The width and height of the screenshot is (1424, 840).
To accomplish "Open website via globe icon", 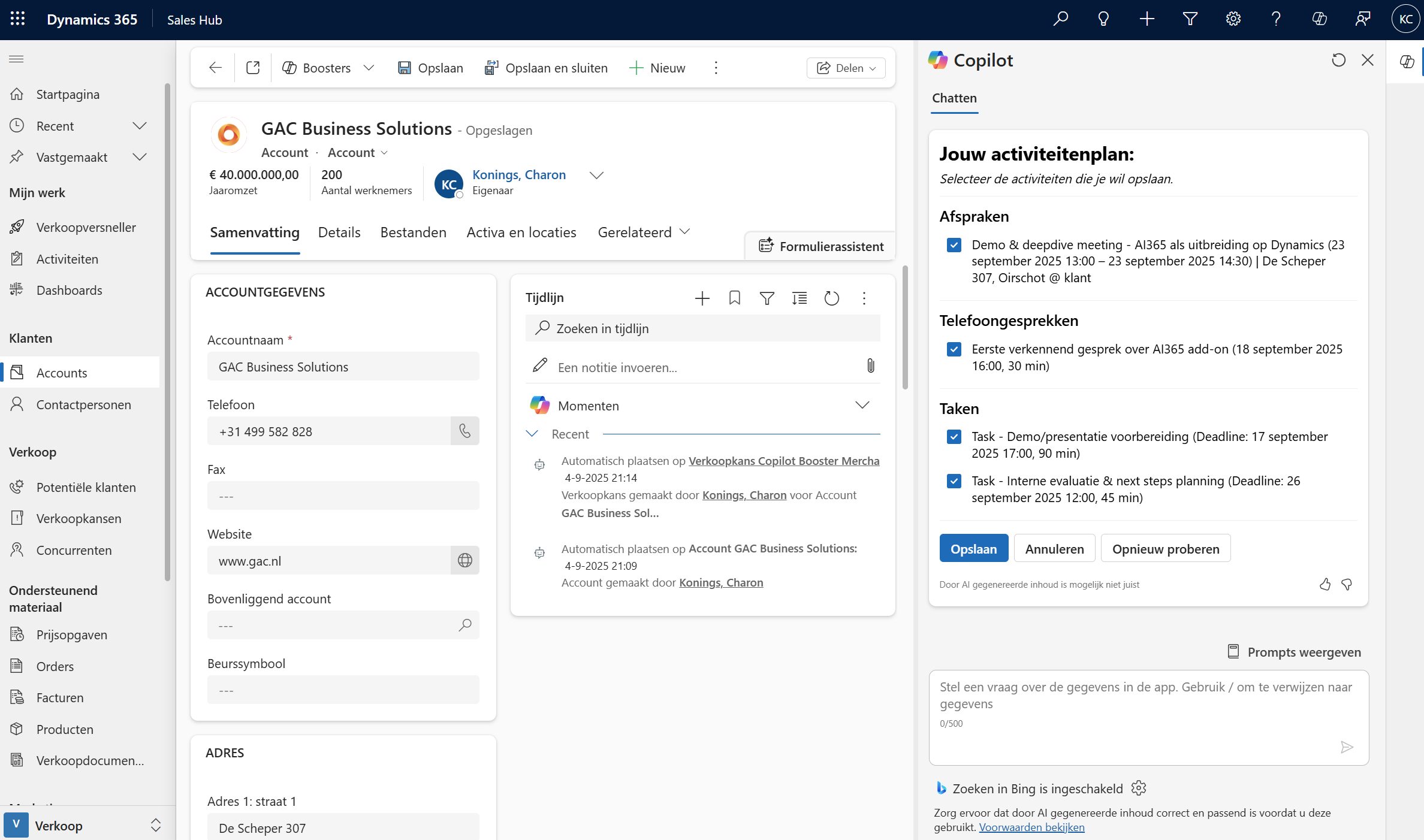I will pyautogui.click(x=464, y=560).
